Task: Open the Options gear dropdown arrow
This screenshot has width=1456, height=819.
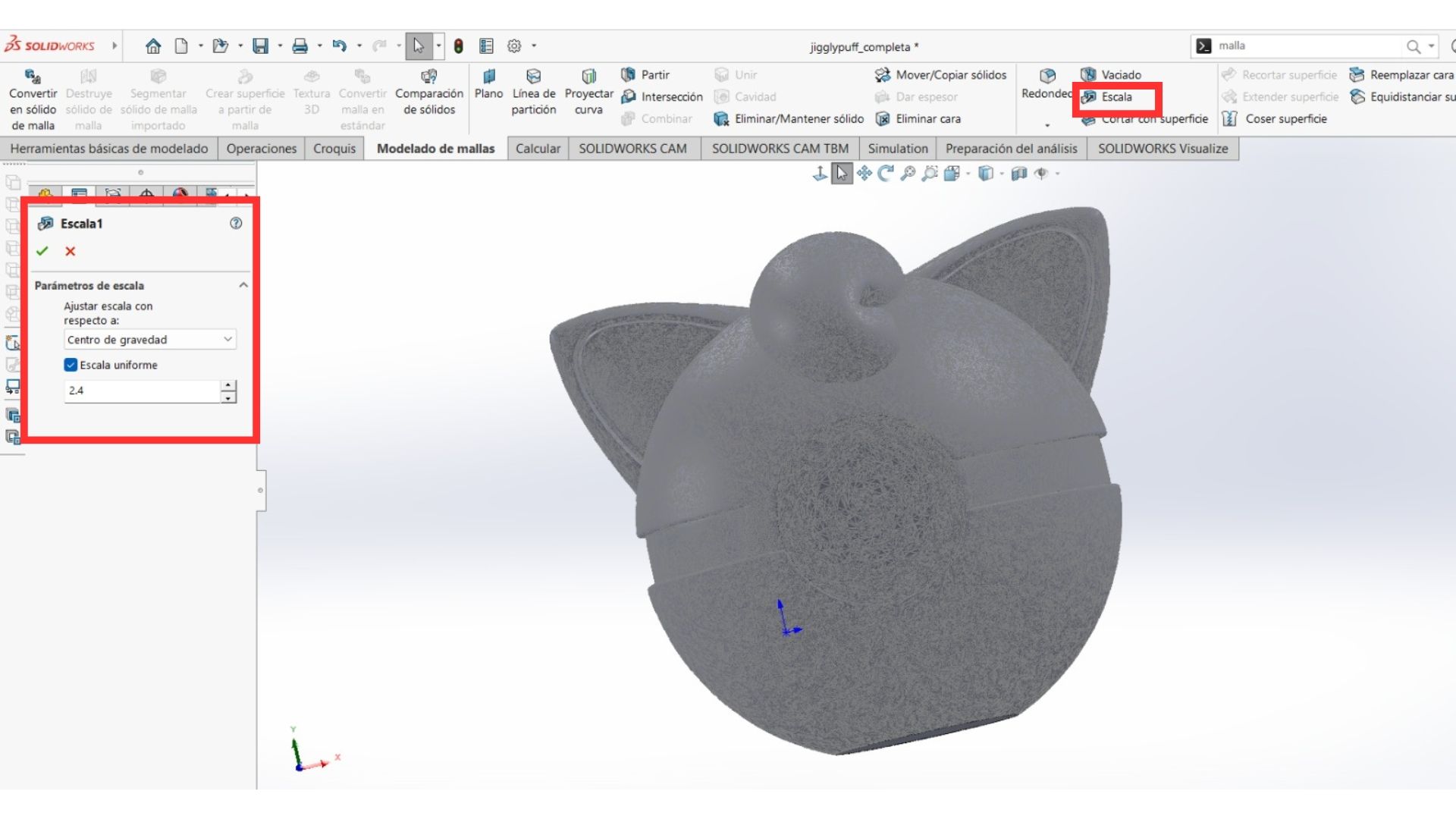Action: (534, 46)
